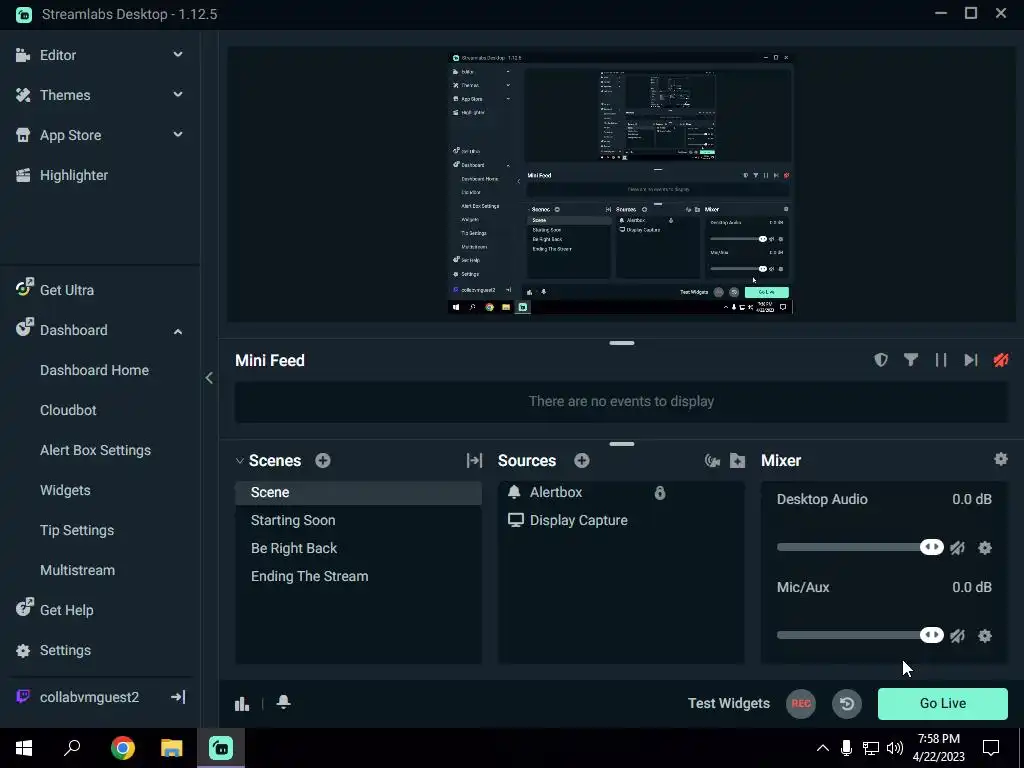Screen dimensions: 1024x768
Task: Open performance stats bar chart icon
Action: 242,703
